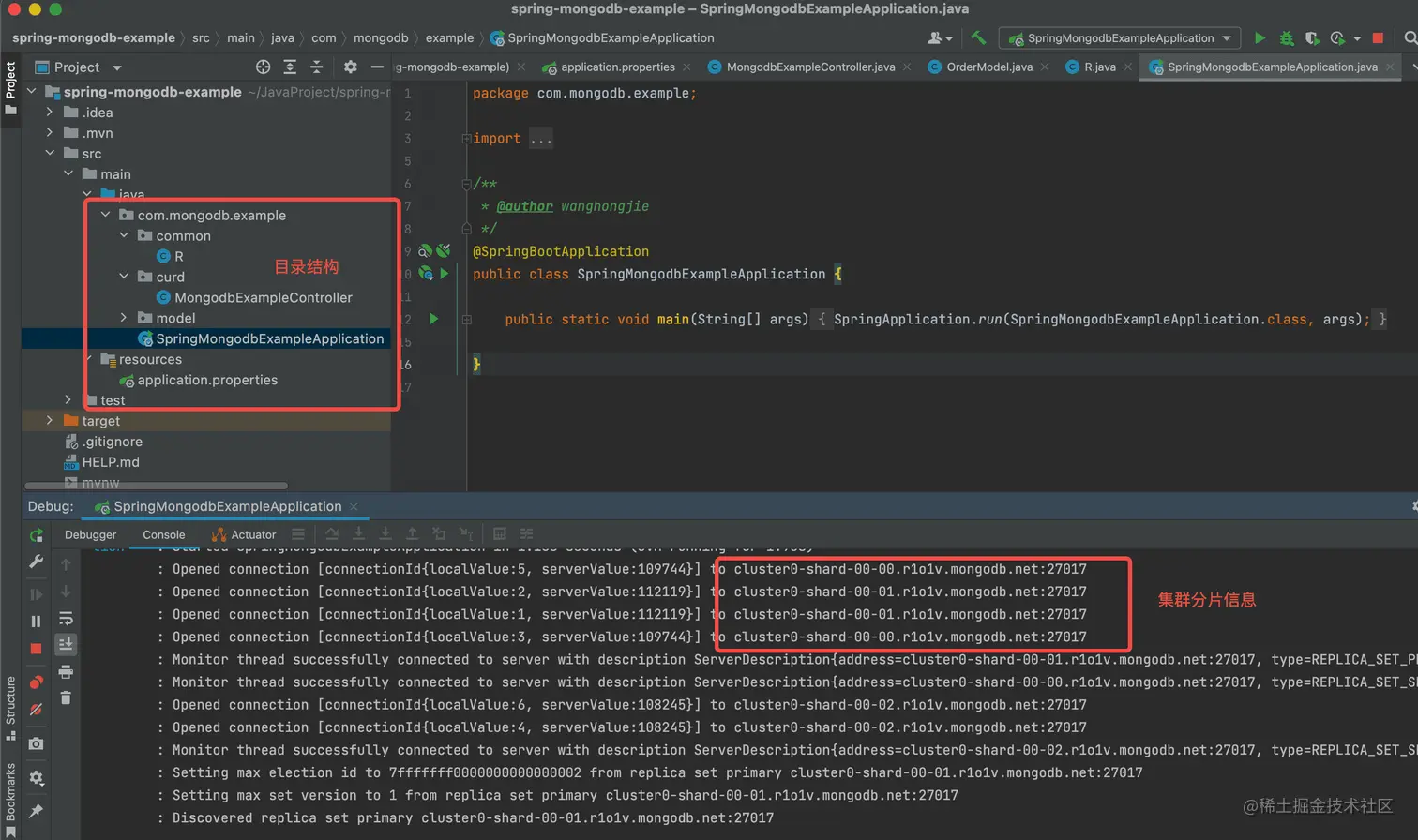The image size is (1418, 840).
Task: Expand the .idea folder
Action: (x=50, y=112)
